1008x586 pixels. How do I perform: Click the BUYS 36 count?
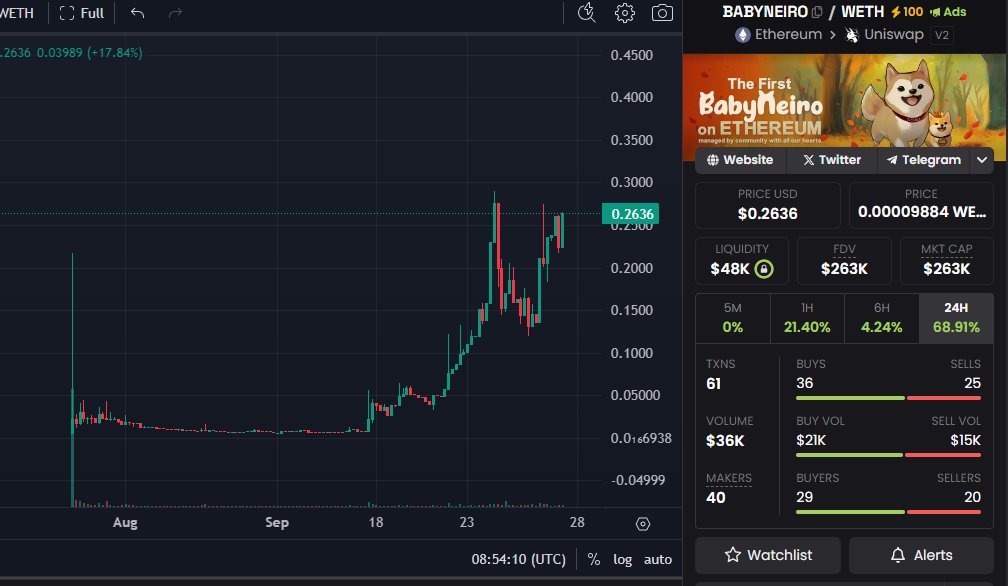(x=805, y=384)
